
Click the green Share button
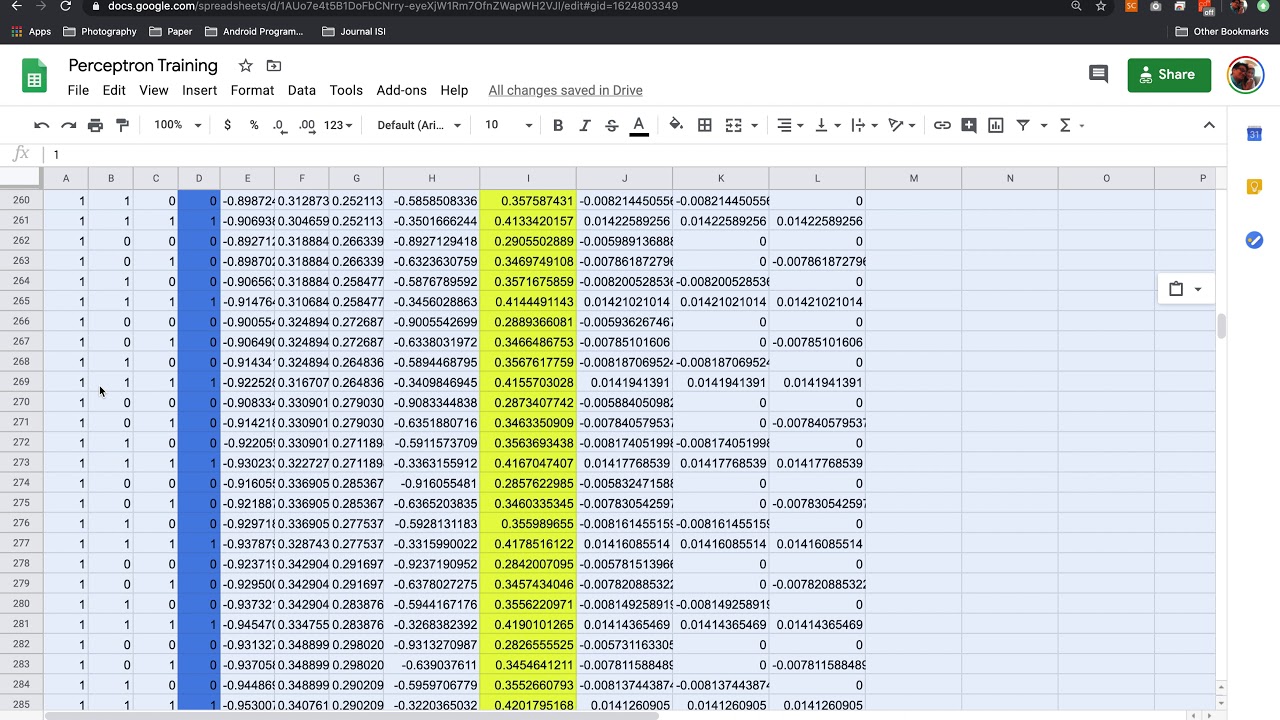pos(1169,75)
